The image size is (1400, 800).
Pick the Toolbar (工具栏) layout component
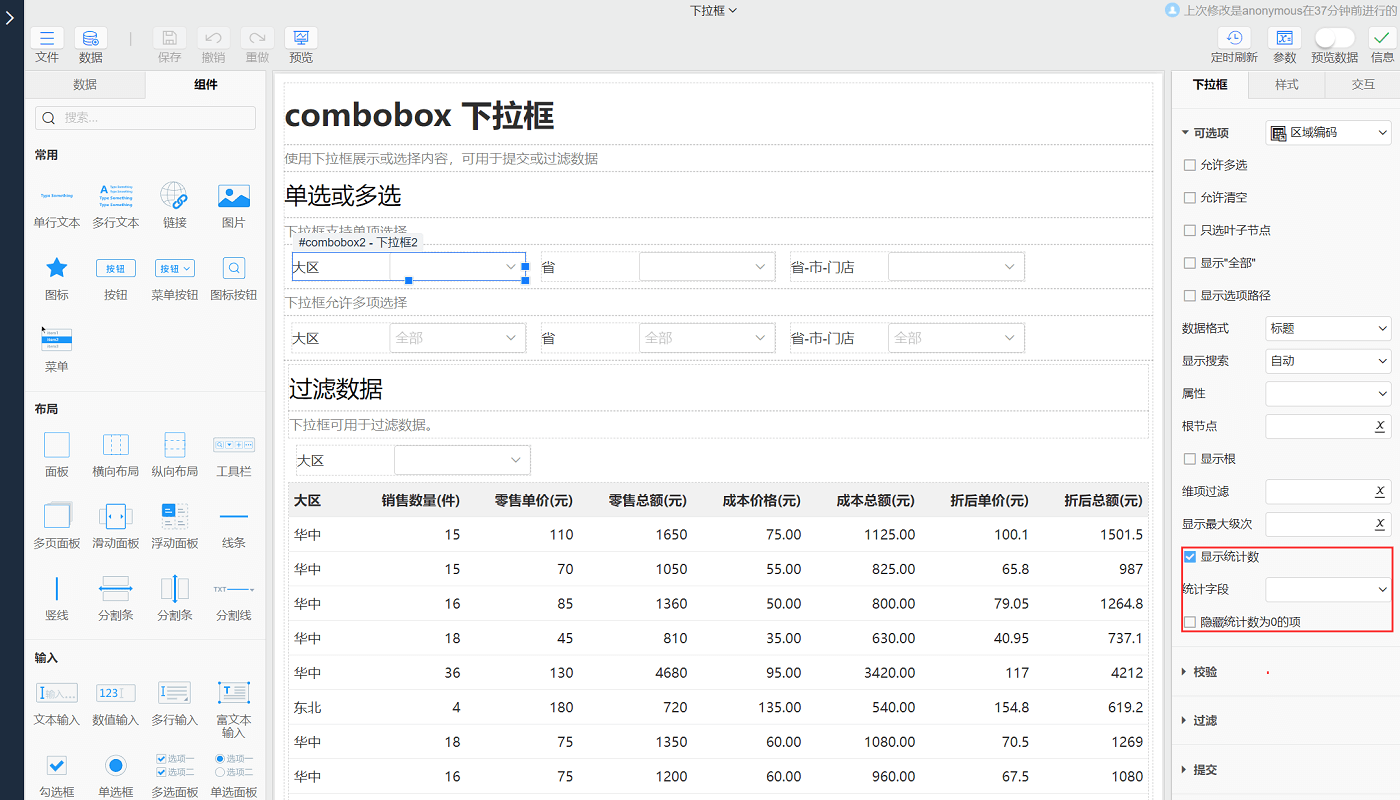(233, 445)
